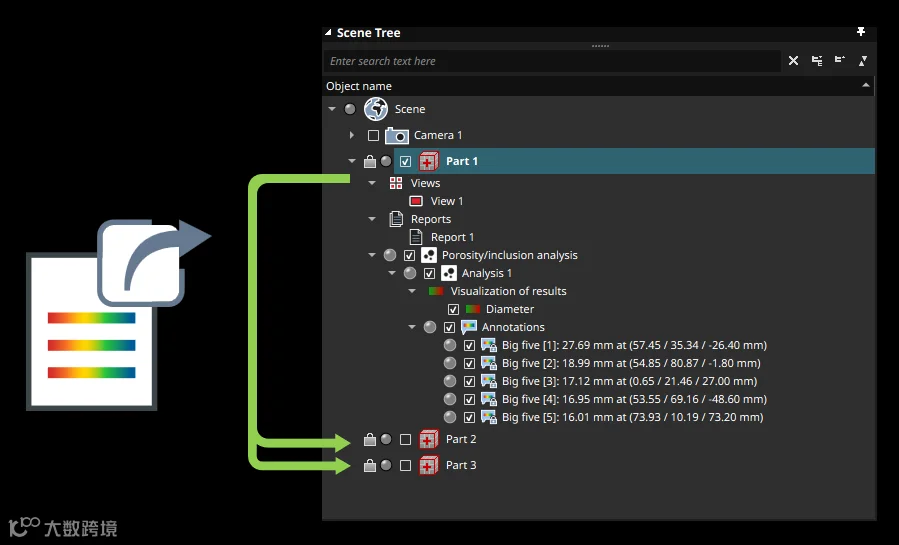
Task: Expand the Camera 1 tree node
Action: pos(351,135)
